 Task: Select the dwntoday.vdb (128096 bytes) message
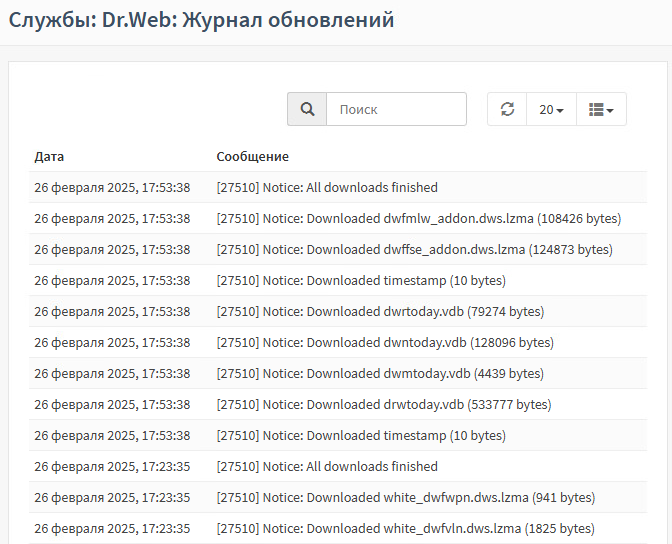pyautogui.click(x=385, y=343)
